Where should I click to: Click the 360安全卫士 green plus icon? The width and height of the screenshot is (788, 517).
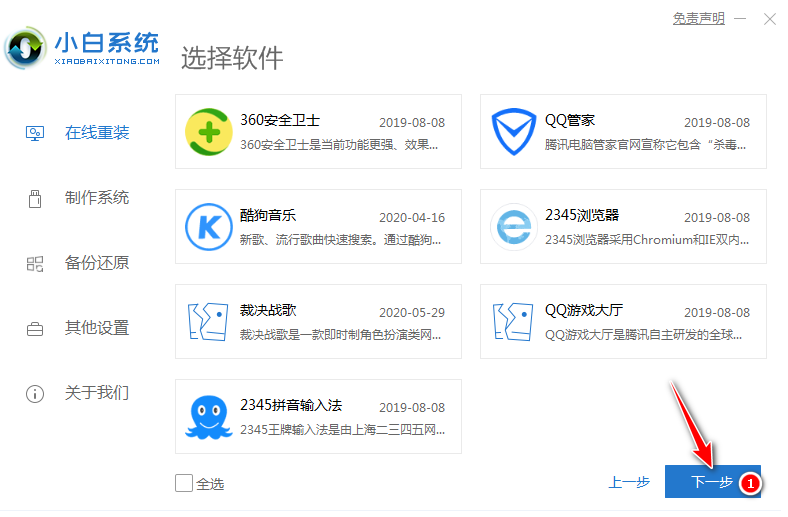click(x=209, y=132)
